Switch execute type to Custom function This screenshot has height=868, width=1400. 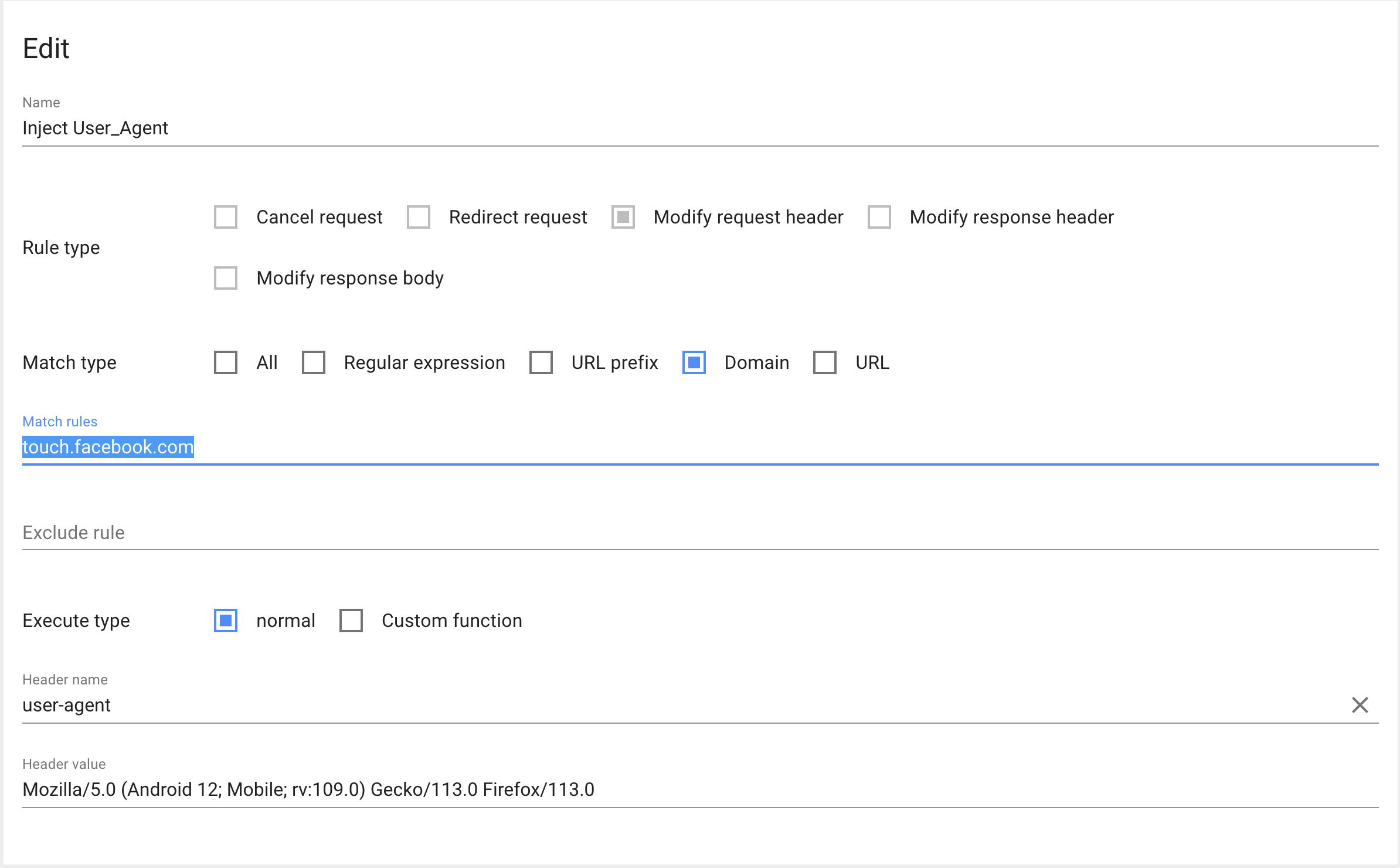coord(351,621)
